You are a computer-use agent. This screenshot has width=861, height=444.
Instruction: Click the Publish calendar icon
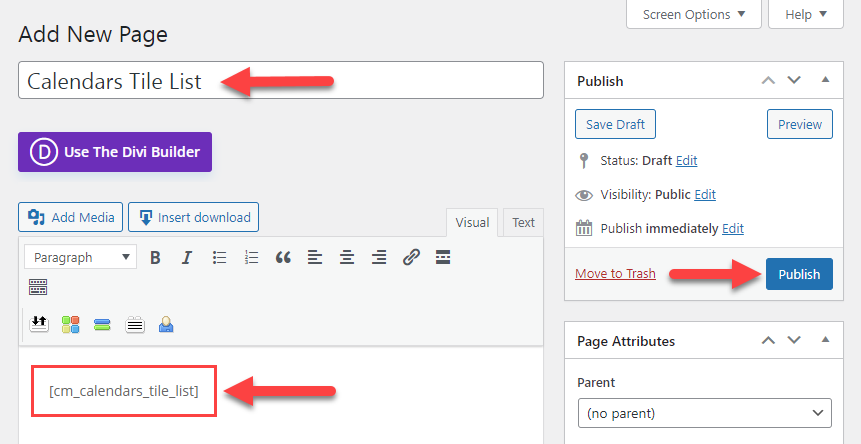click(584, 228)
